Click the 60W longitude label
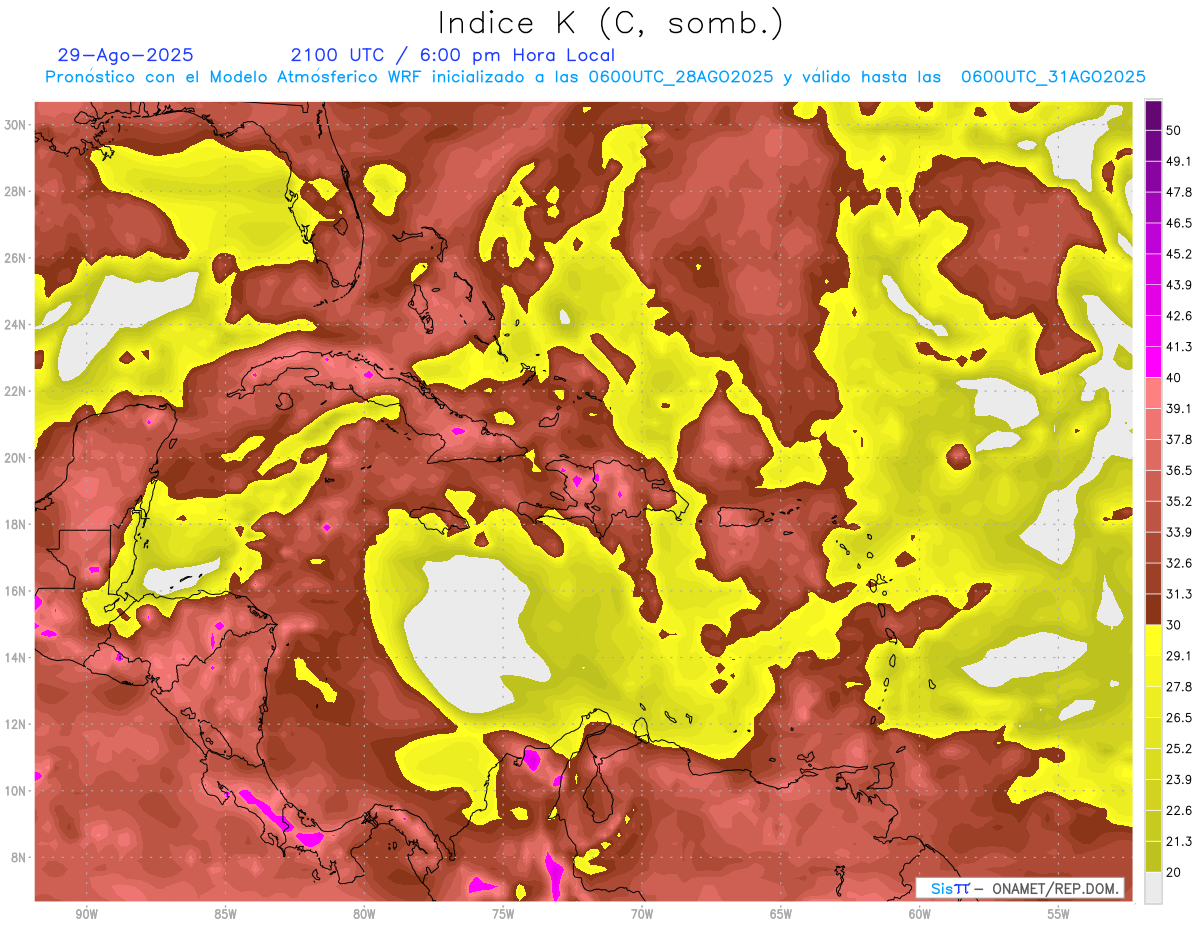The width and height of the screenshot is (1200, 927). point(920,915)
